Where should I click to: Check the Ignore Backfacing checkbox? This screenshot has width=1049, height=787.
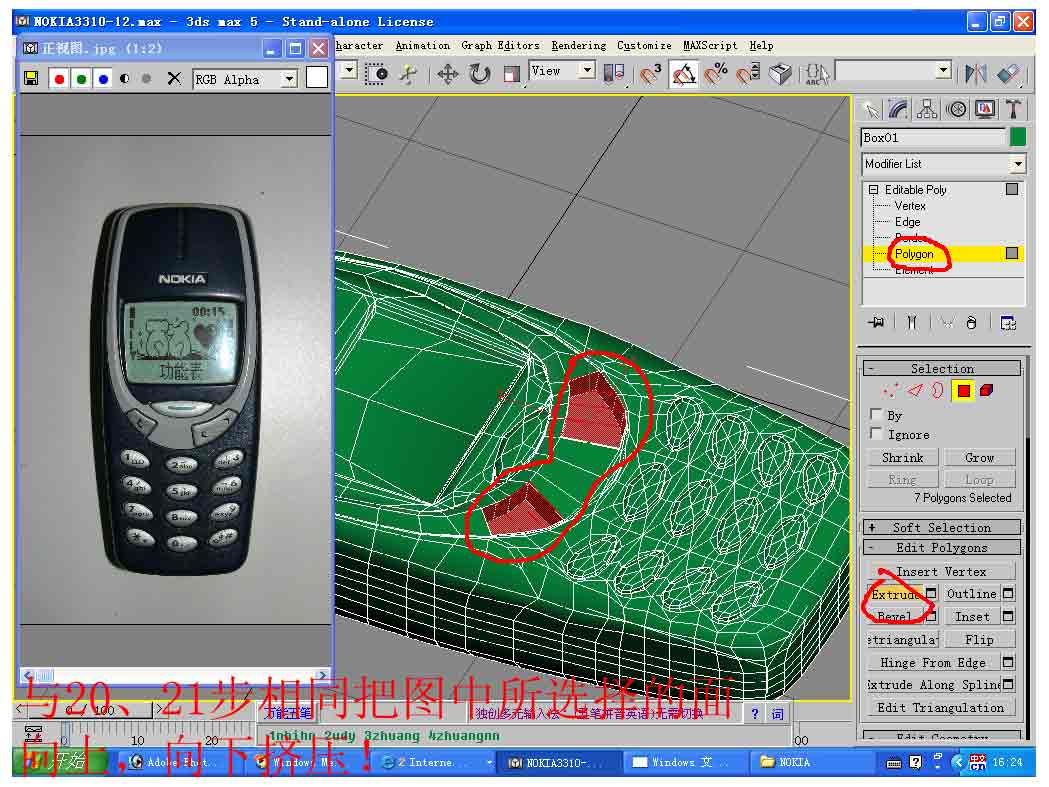click(x=877, y=434)
